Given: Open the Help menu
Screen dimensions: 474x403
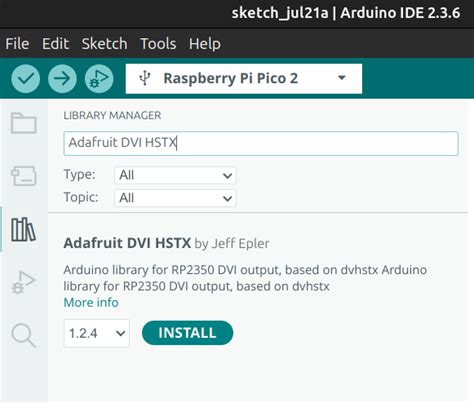Looking at the screenshot, I should click(x=205, y=44).
